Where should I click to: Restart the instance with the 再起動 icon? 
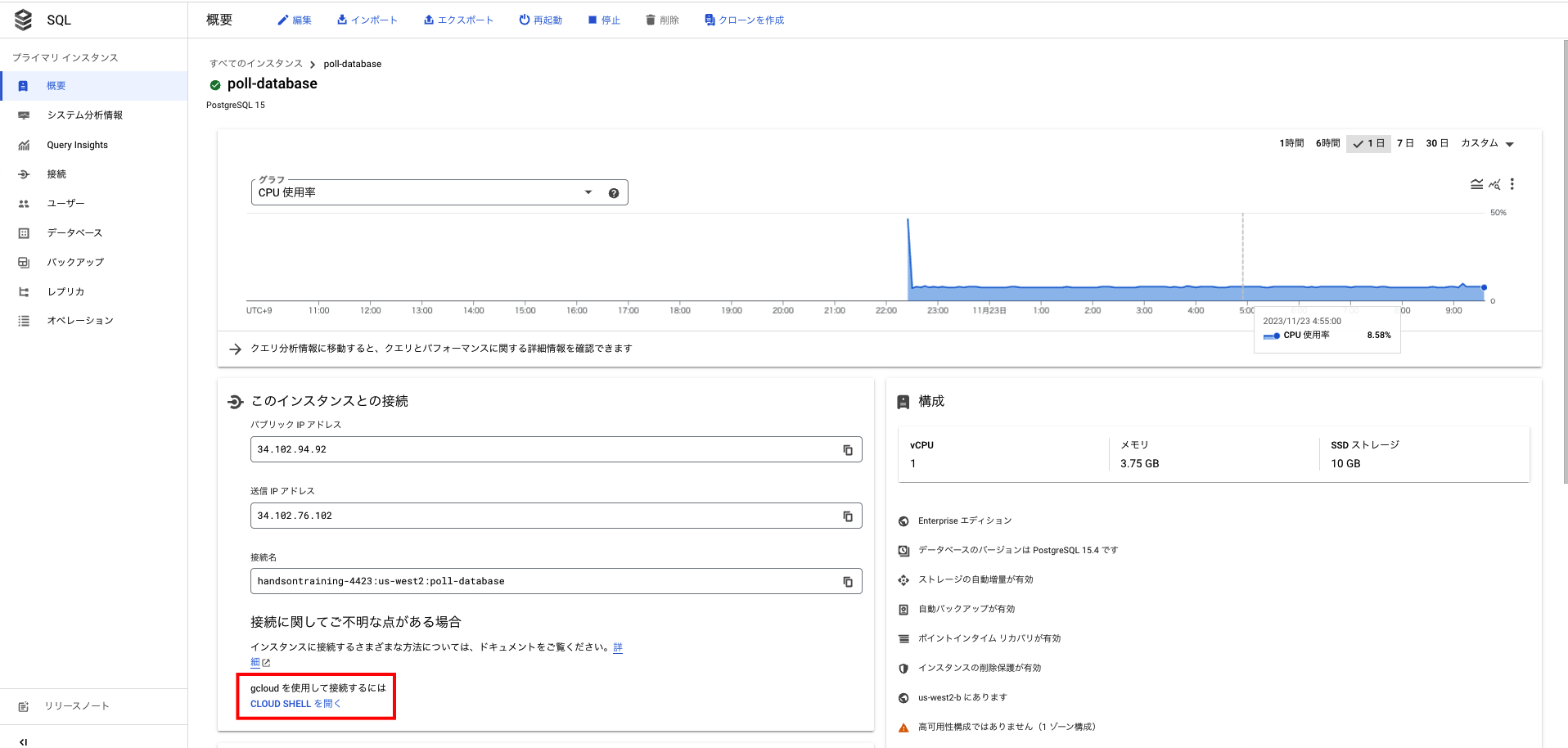(x=524, y=20)
